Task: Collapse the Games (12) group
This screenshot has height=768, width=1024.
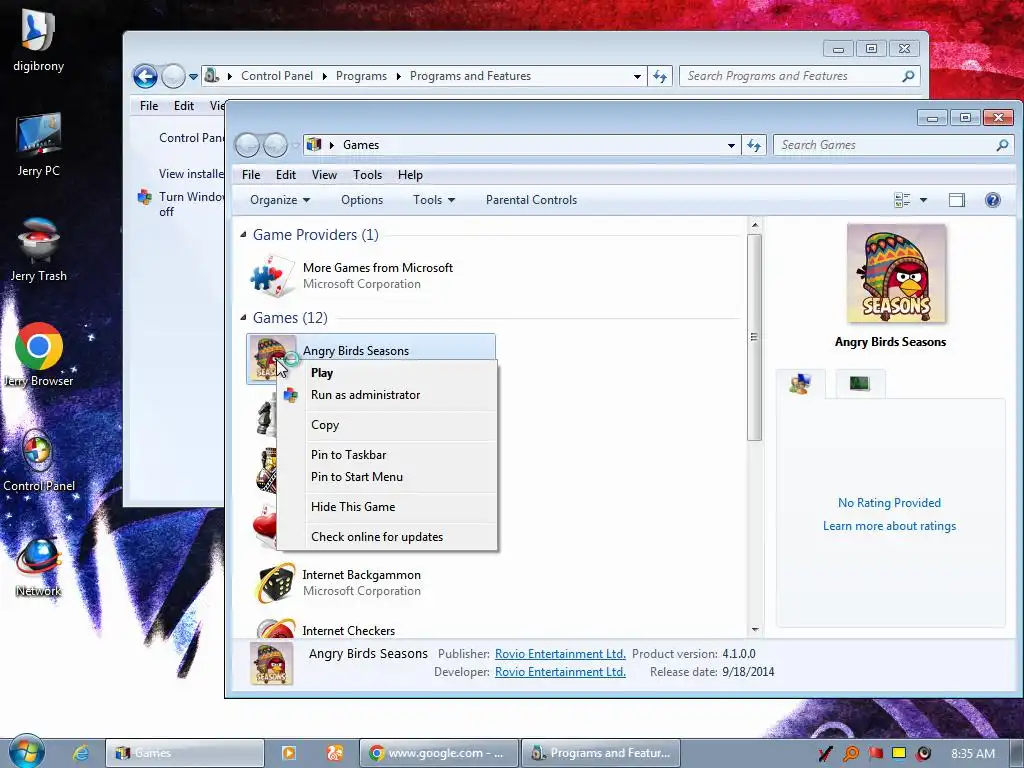Action: (x=243, y=317)
